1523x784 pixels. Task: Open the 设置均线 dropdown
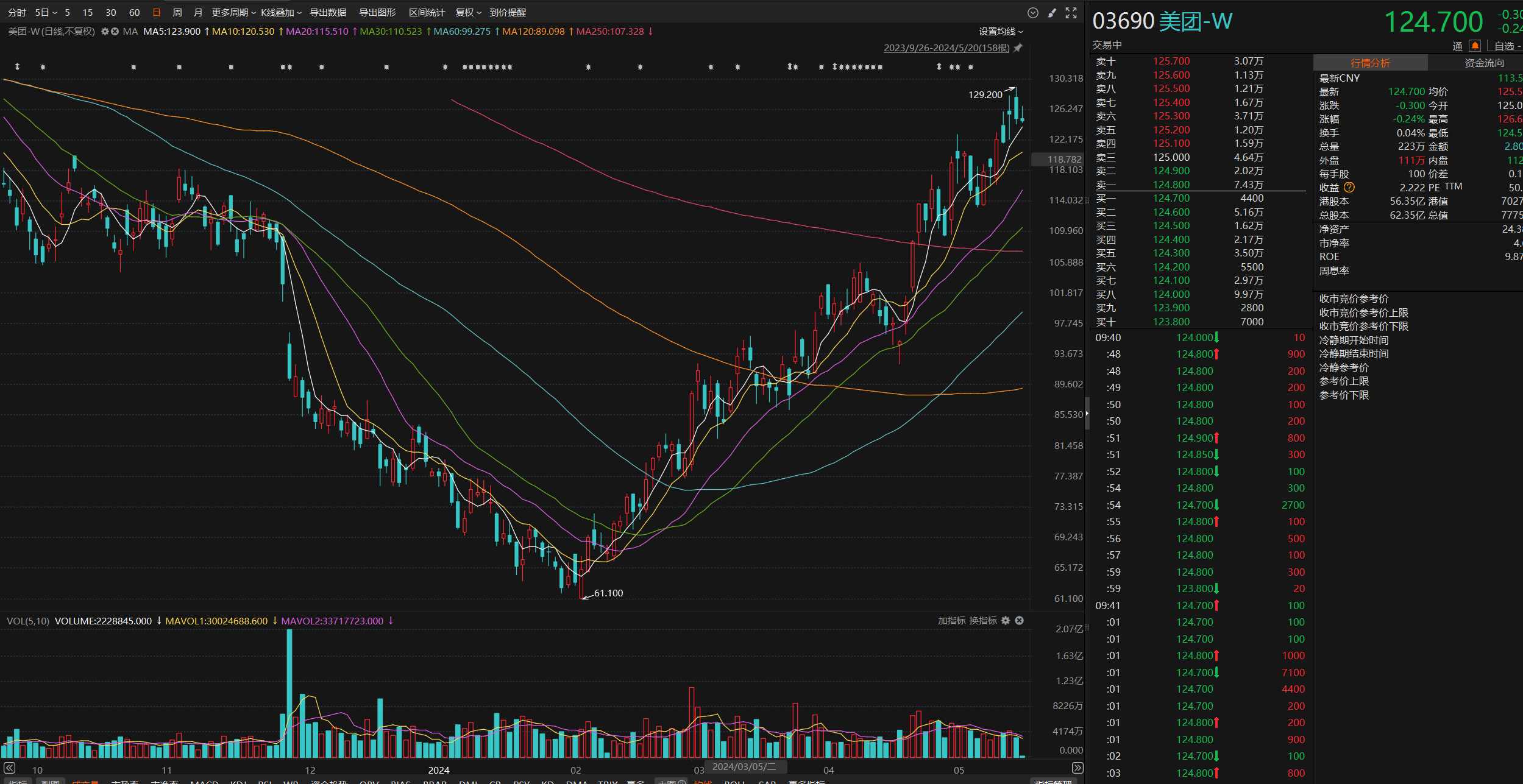point(1001,31)
